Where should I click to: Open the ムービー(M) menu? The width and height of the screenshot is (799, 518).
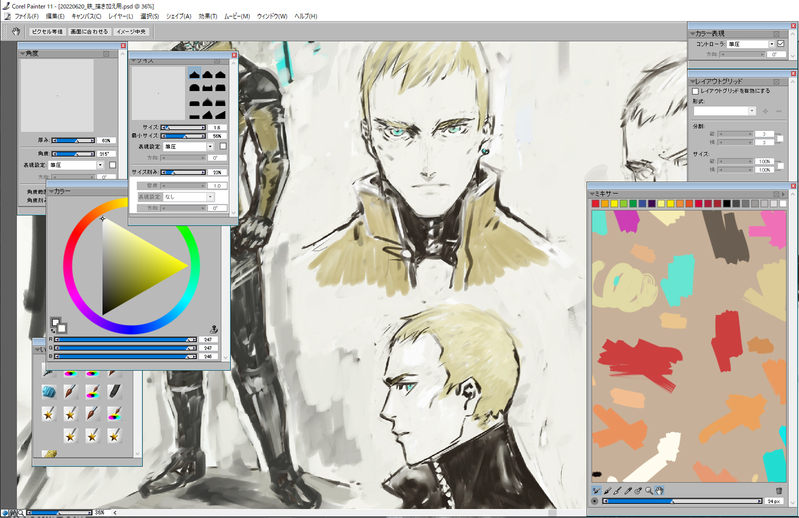[237, 16]
